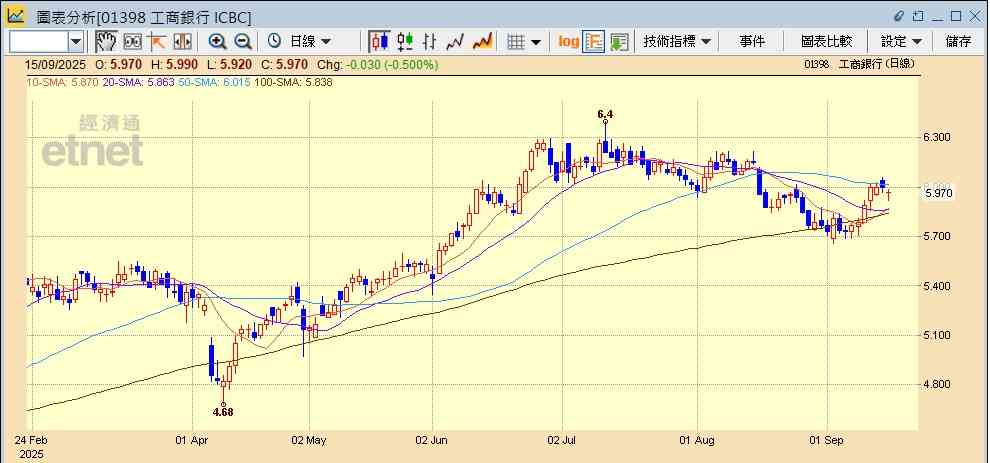Select the hand pan tool
The height and width of the screenshot is (463, 990).
coord(106,42)
